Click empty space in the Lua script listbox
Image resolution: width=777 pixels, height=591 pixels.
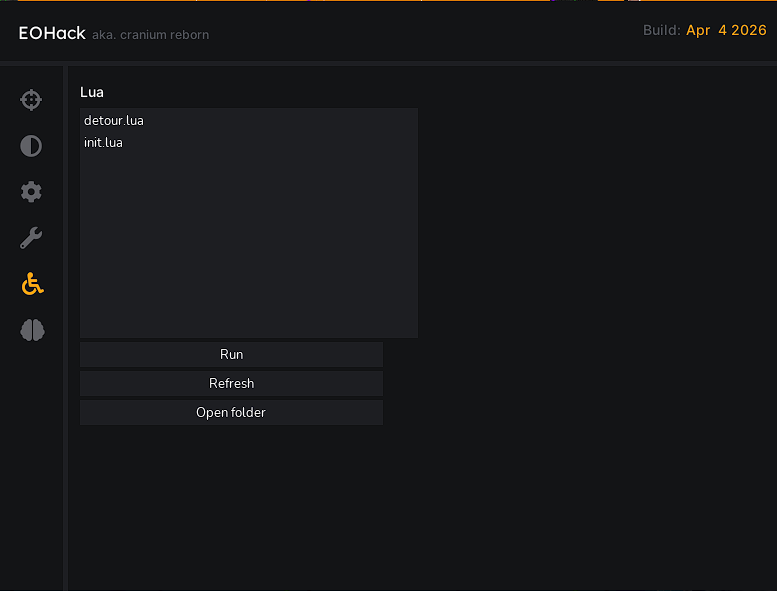(248, 250)
